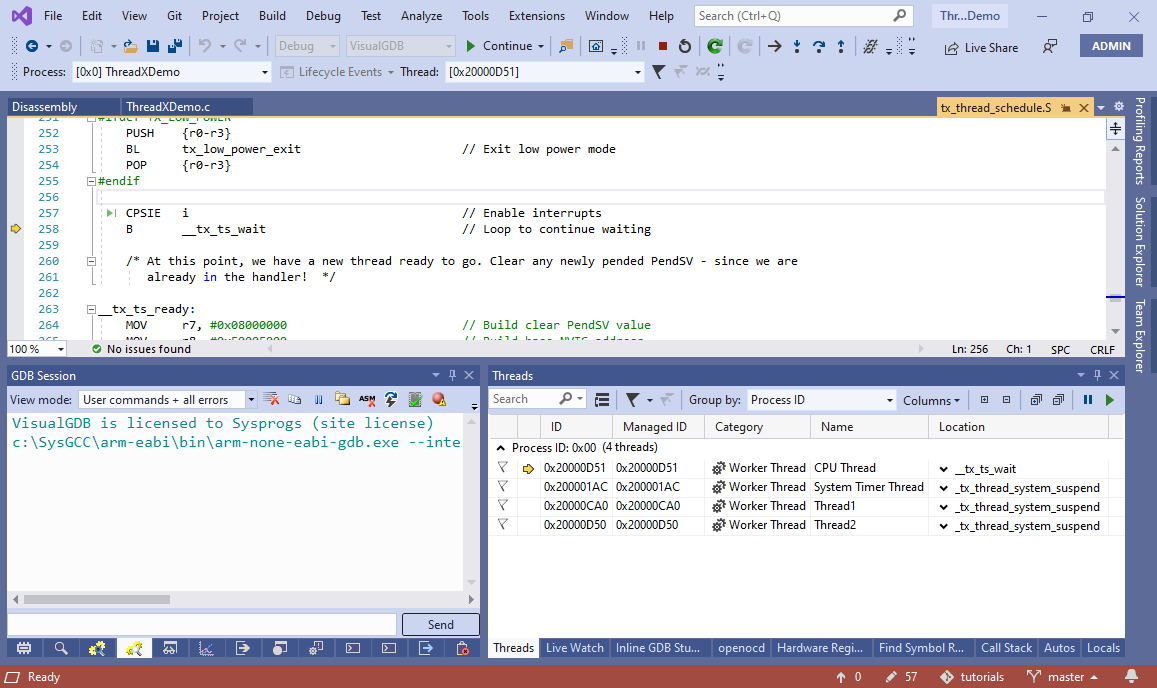Toggle flag on System Timer Thread row
The height and width of the screenshot is (688, 1157).
click(502, 486)
